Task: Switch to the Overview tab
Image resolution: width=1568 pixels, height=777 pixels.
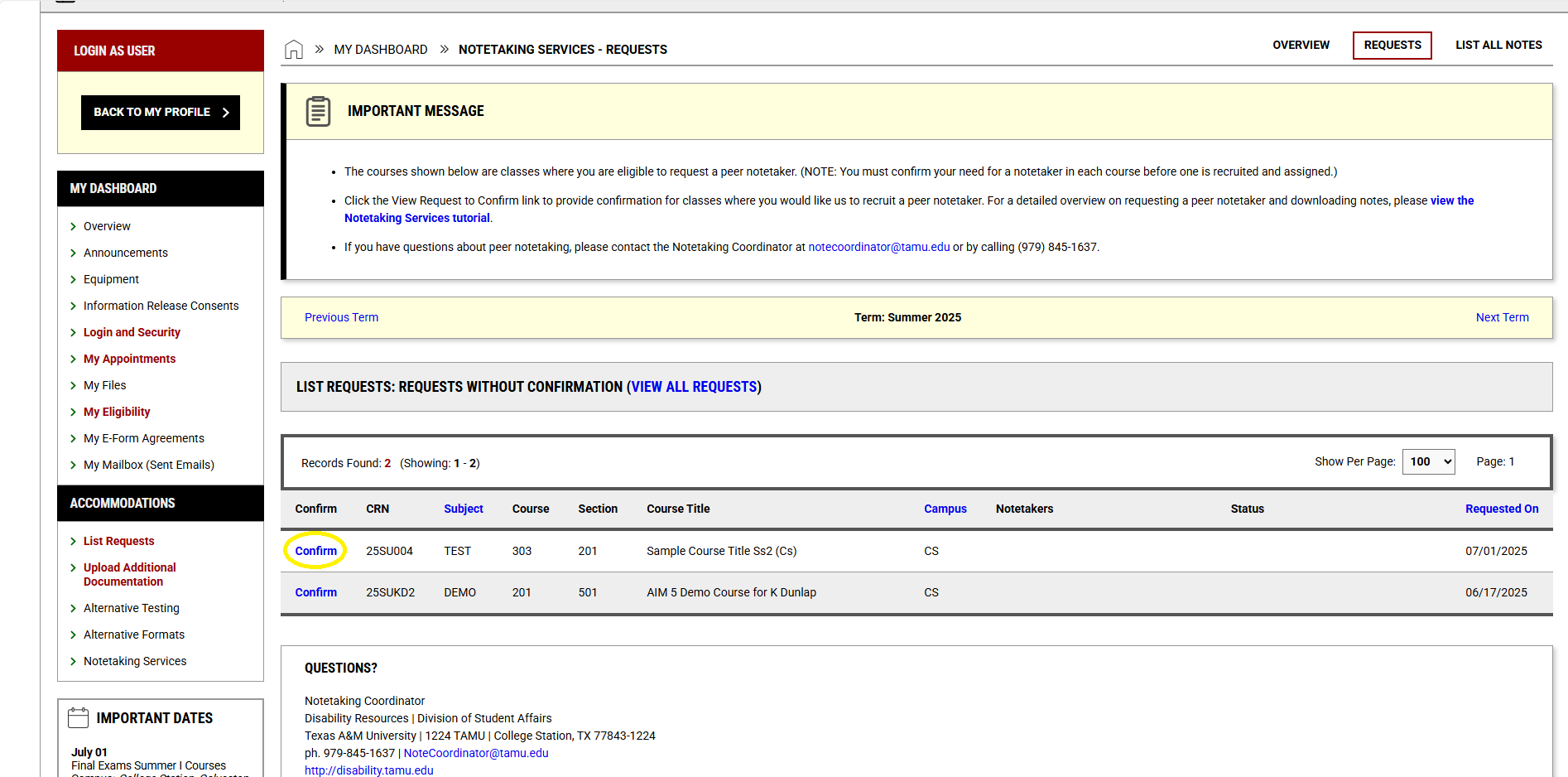Action: (1301, 45)
